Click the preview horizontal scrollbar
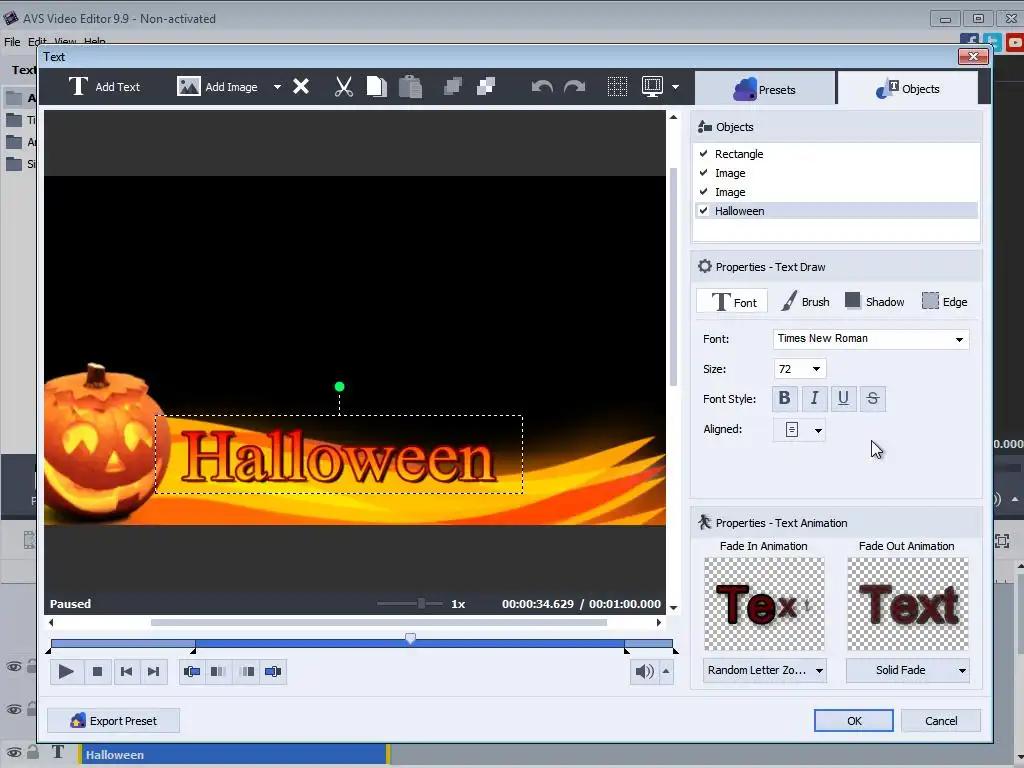This screenshot has height=768, width=1024. [x=379, y=622]
